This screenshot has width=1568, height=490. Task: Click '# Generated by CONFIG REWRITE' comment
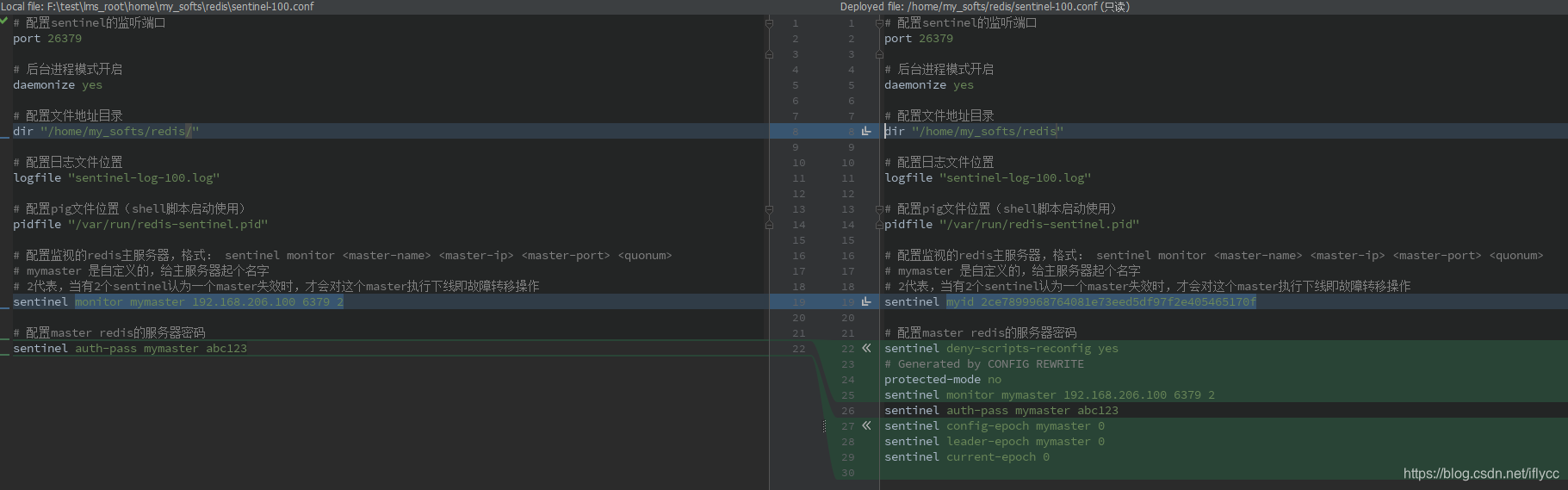click(984, 364)
